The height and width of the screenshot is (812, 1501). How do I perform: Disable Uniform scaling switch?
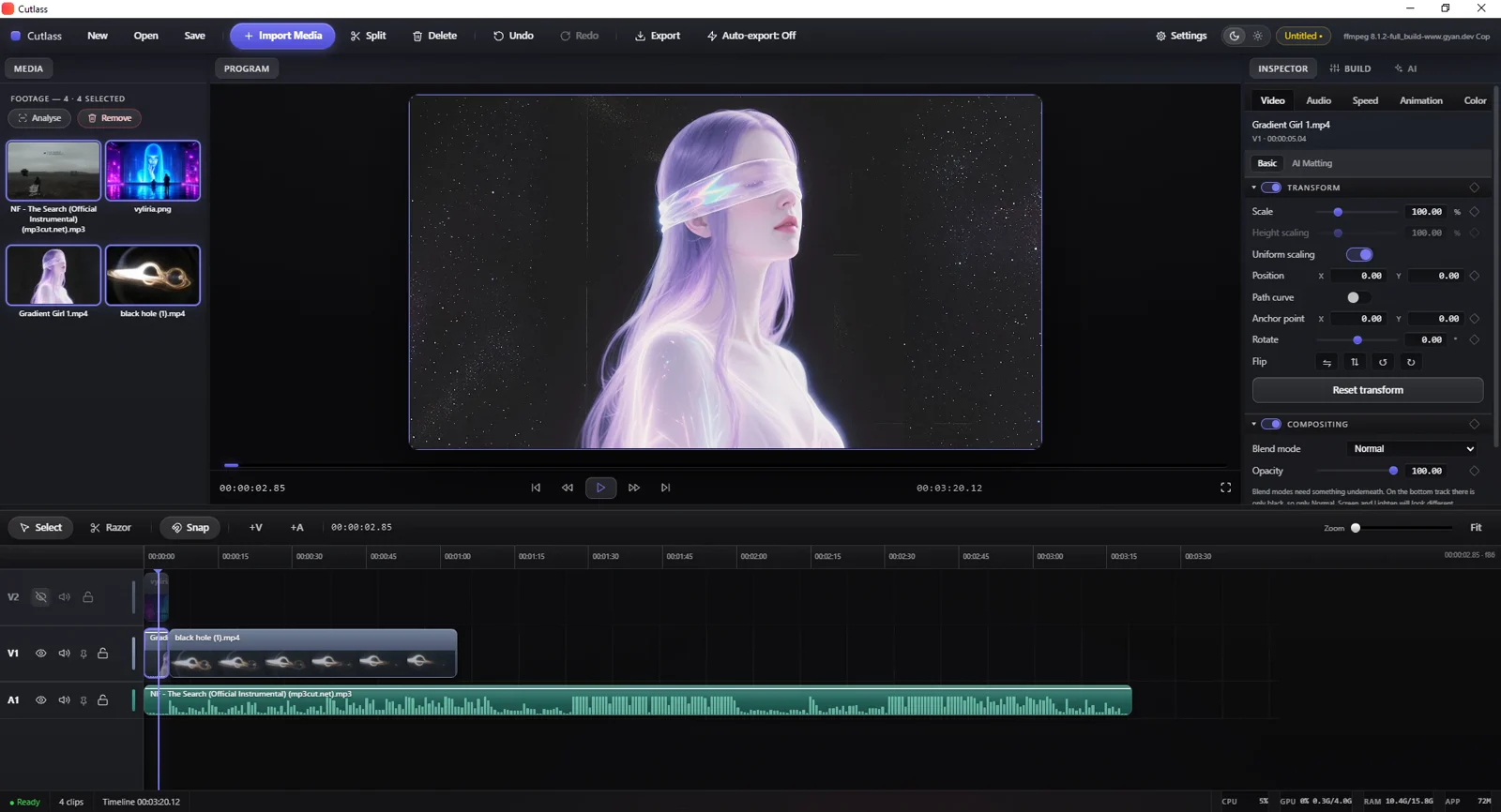(x=1359, y=254)
